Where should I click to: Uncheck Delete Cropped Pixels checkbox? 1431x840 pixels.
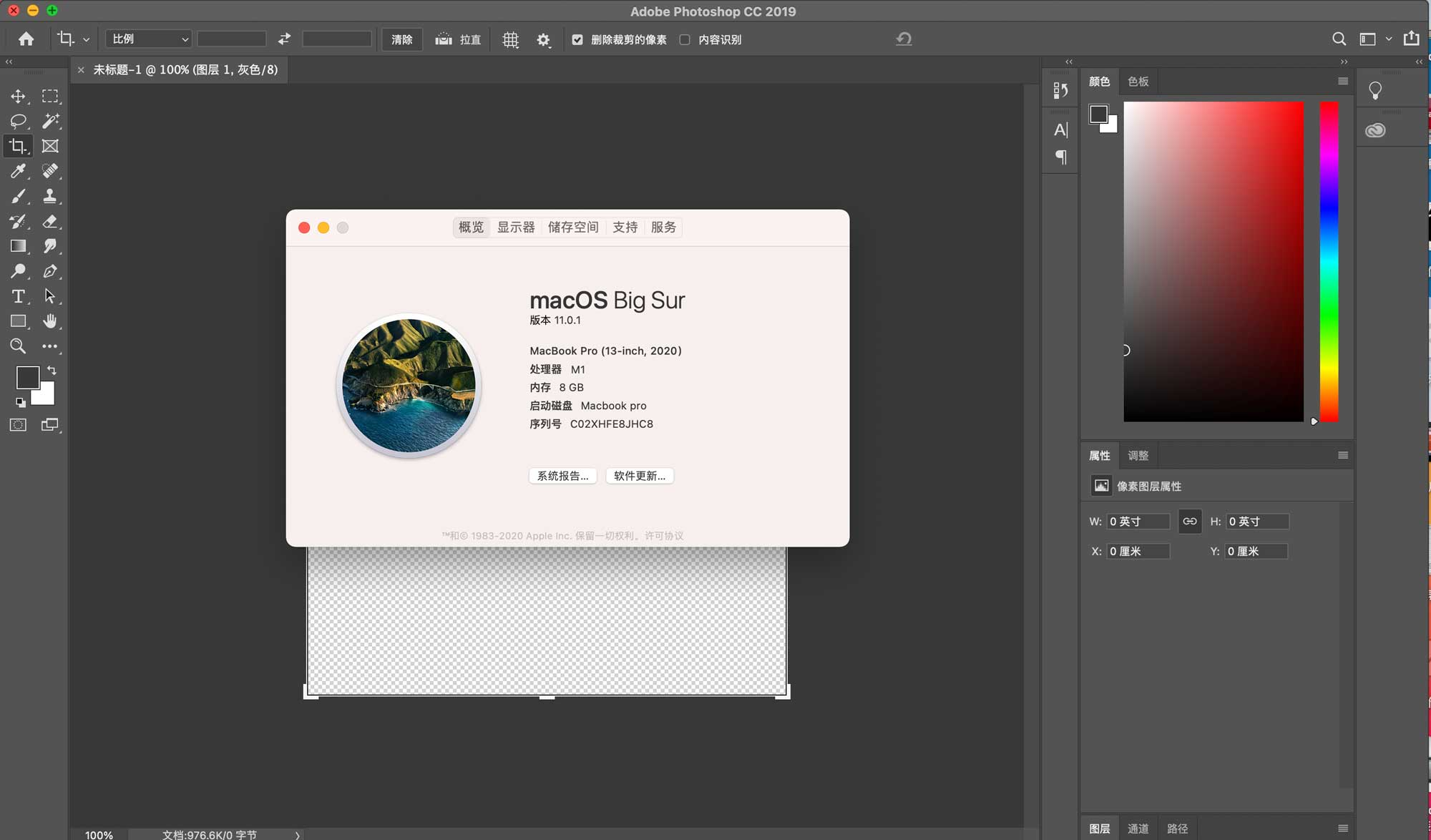[577, 39]
